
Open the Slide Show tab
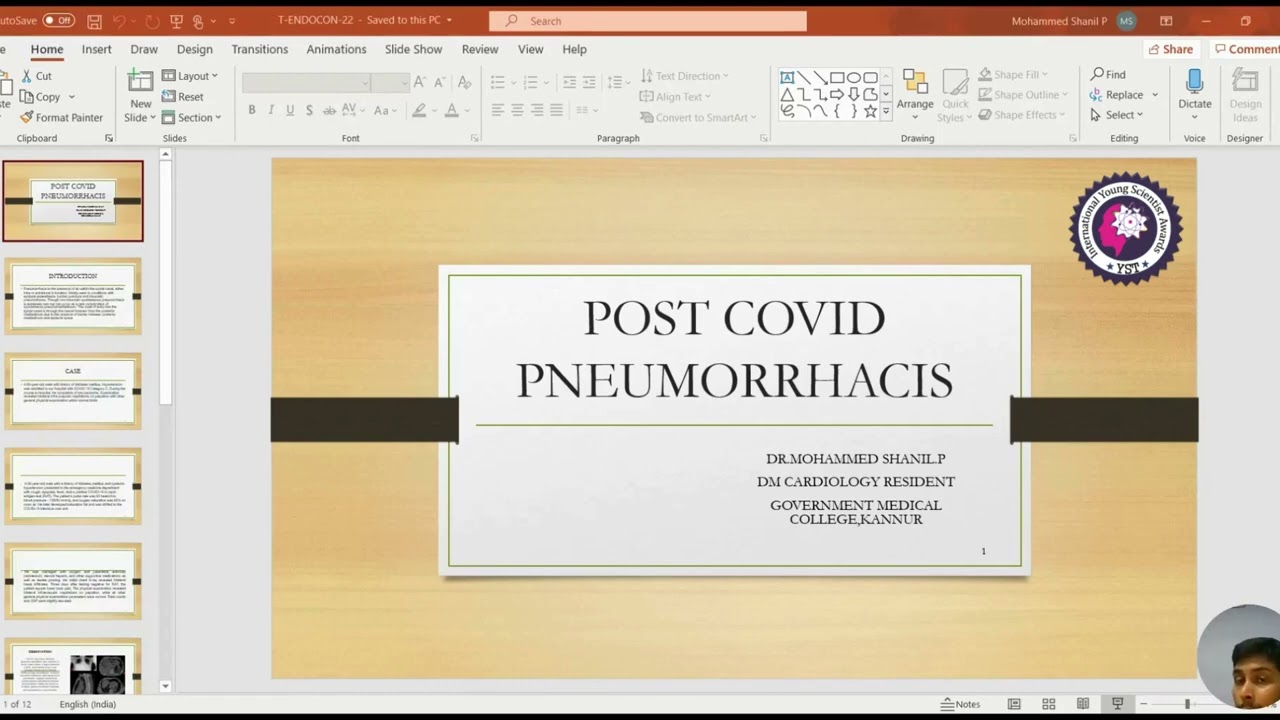pos(413,49)
